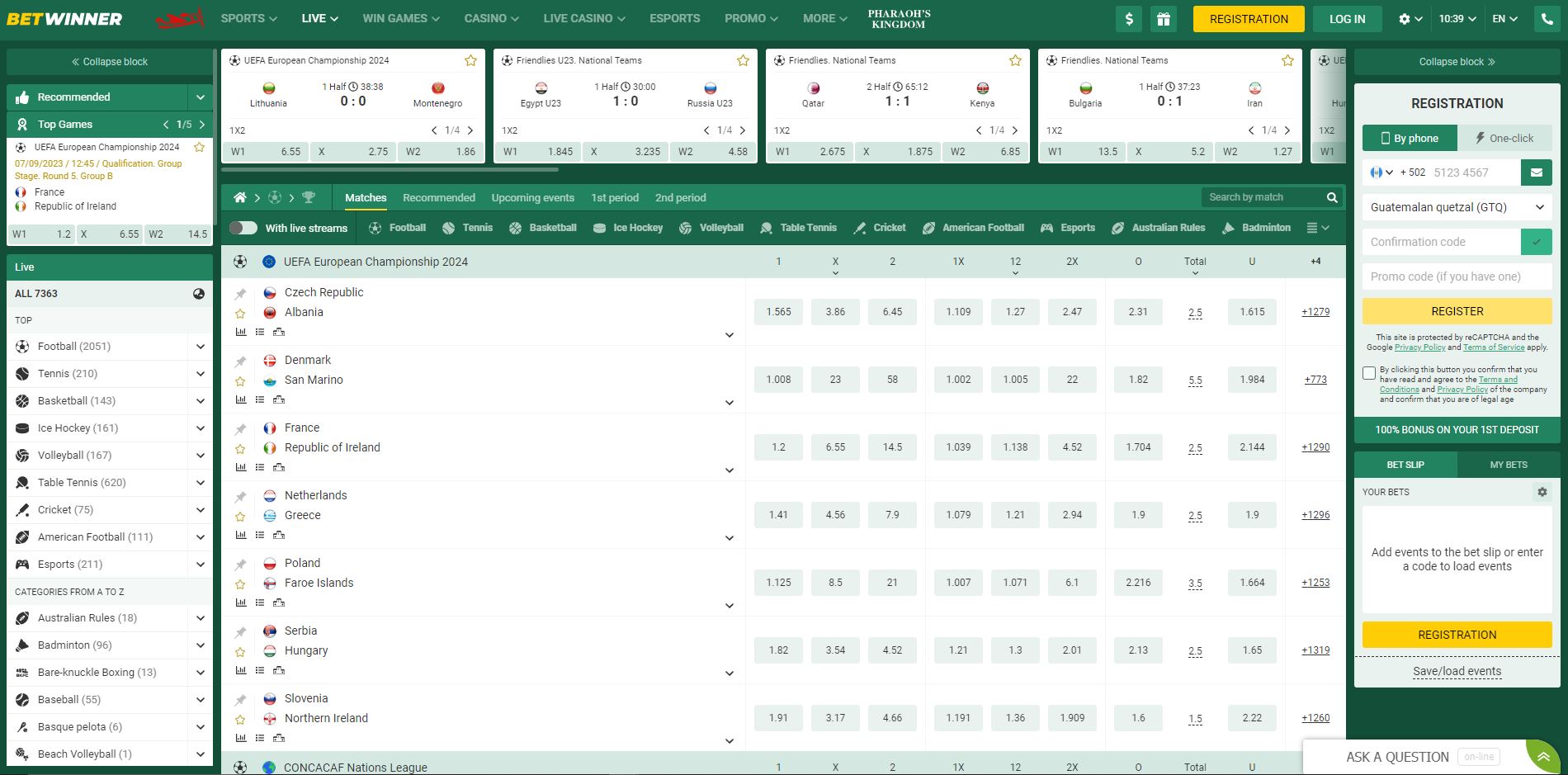Image resolution: width=1568 pixels, height=775 pixels.
Task: Expand the Football category in sidebar
Action: (x=200, y=347)
